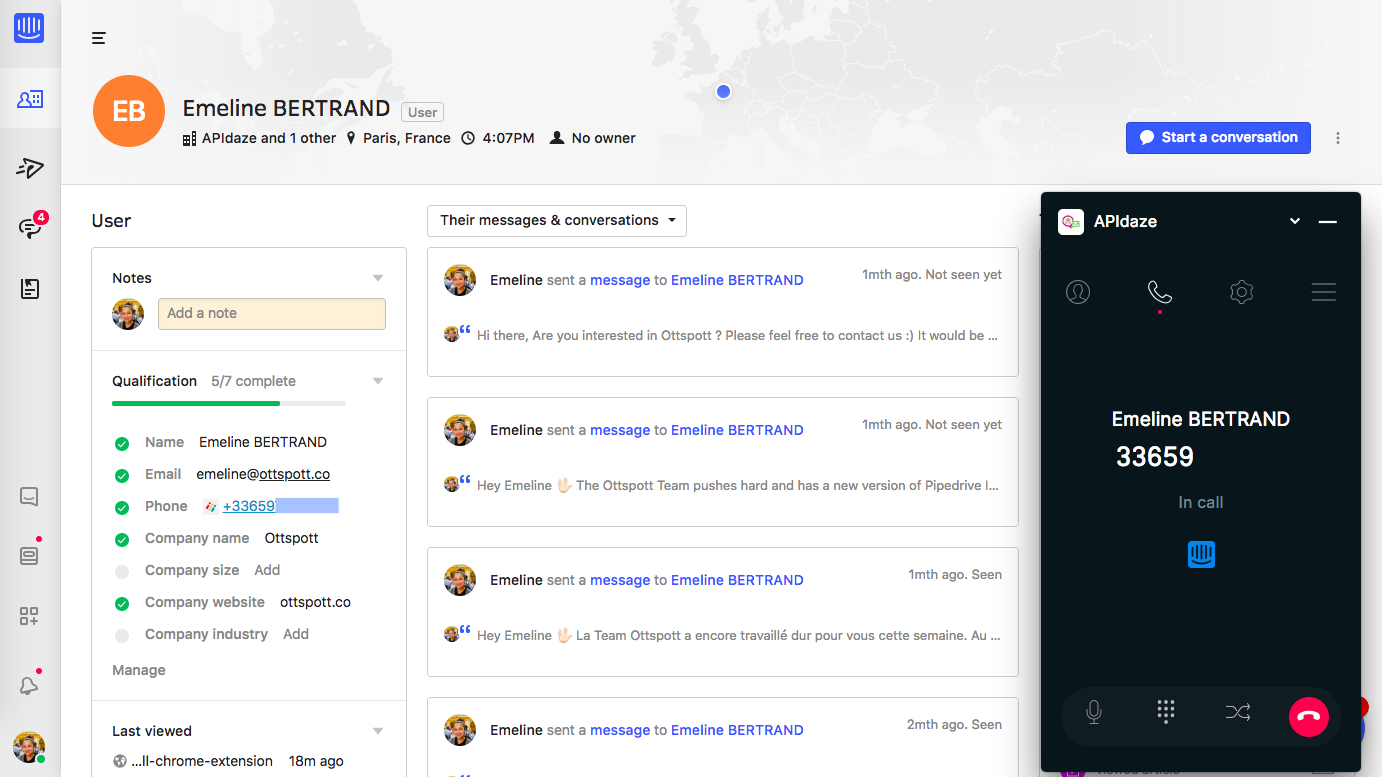Viewport: 1382px width, 777px height.
Task: Open APIdaze hamburger menu icon
Action: coord(1324,292)
